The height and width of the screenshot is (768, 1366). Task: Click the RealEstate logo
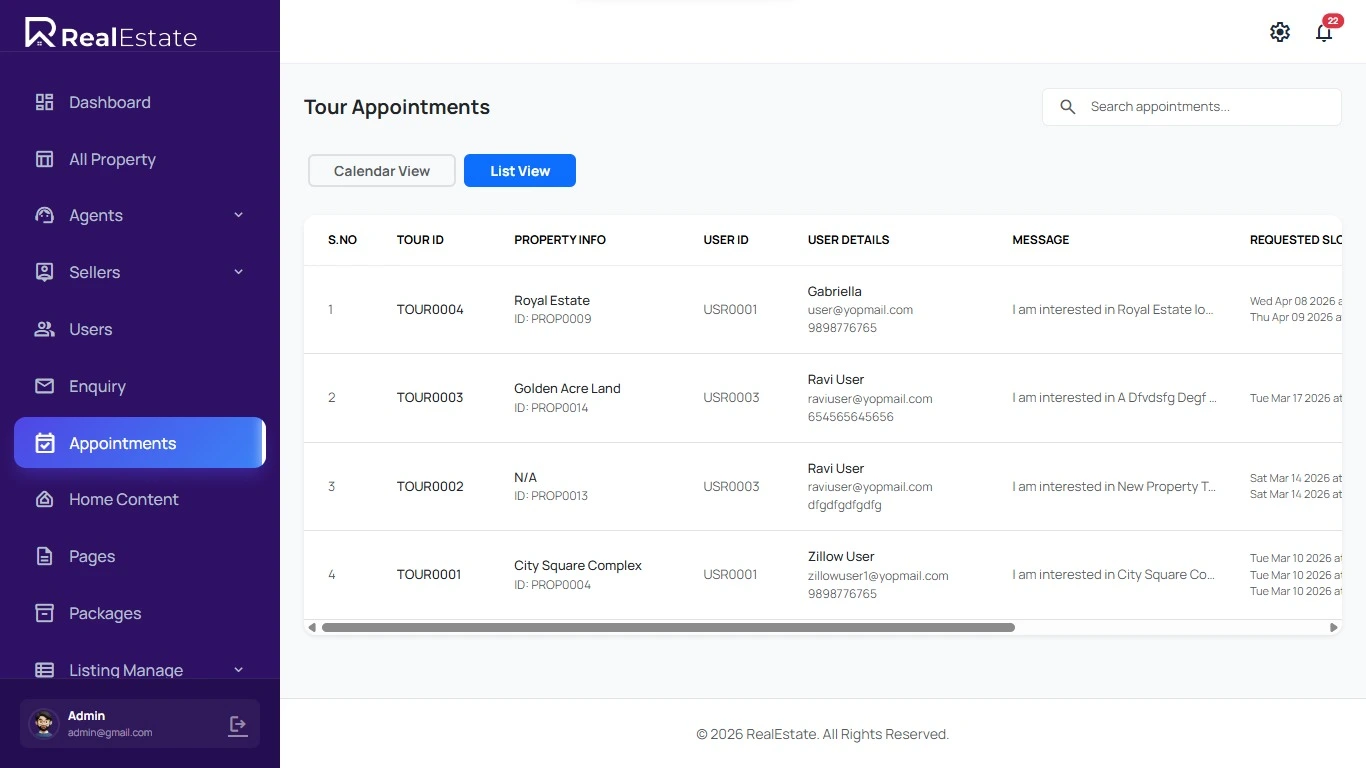(x=111, y=34)
